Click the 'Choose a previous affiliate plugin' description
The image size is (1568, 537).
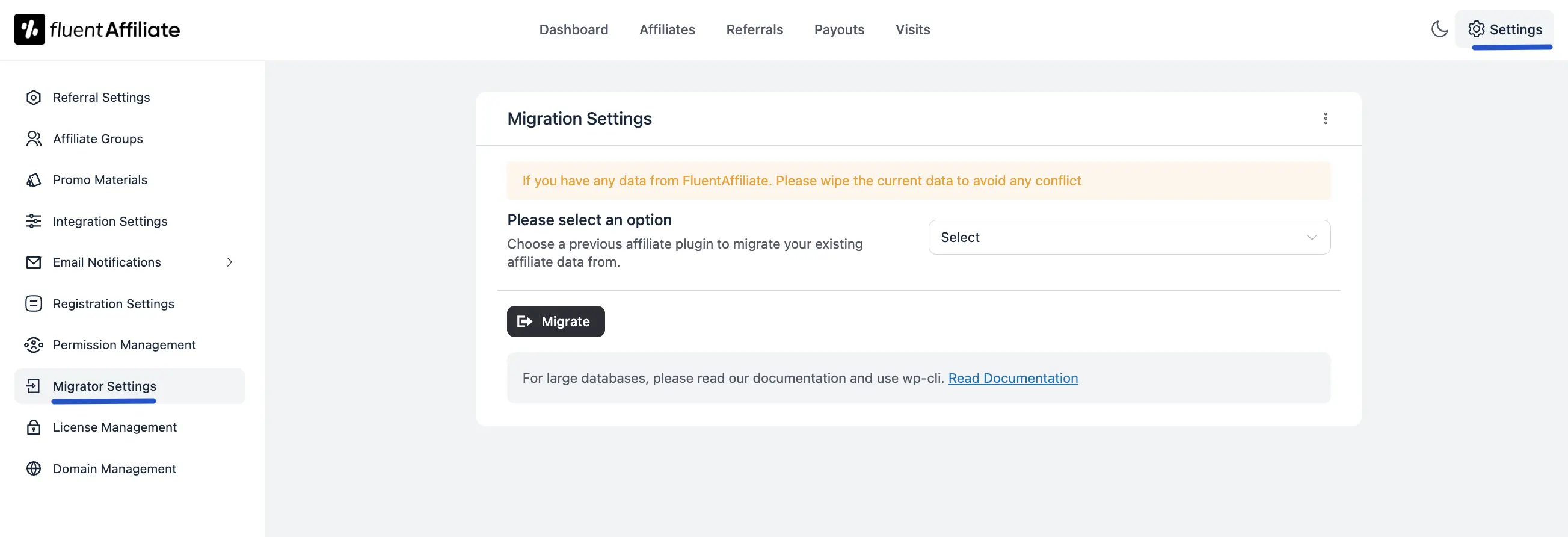click(x=685, y=253)
